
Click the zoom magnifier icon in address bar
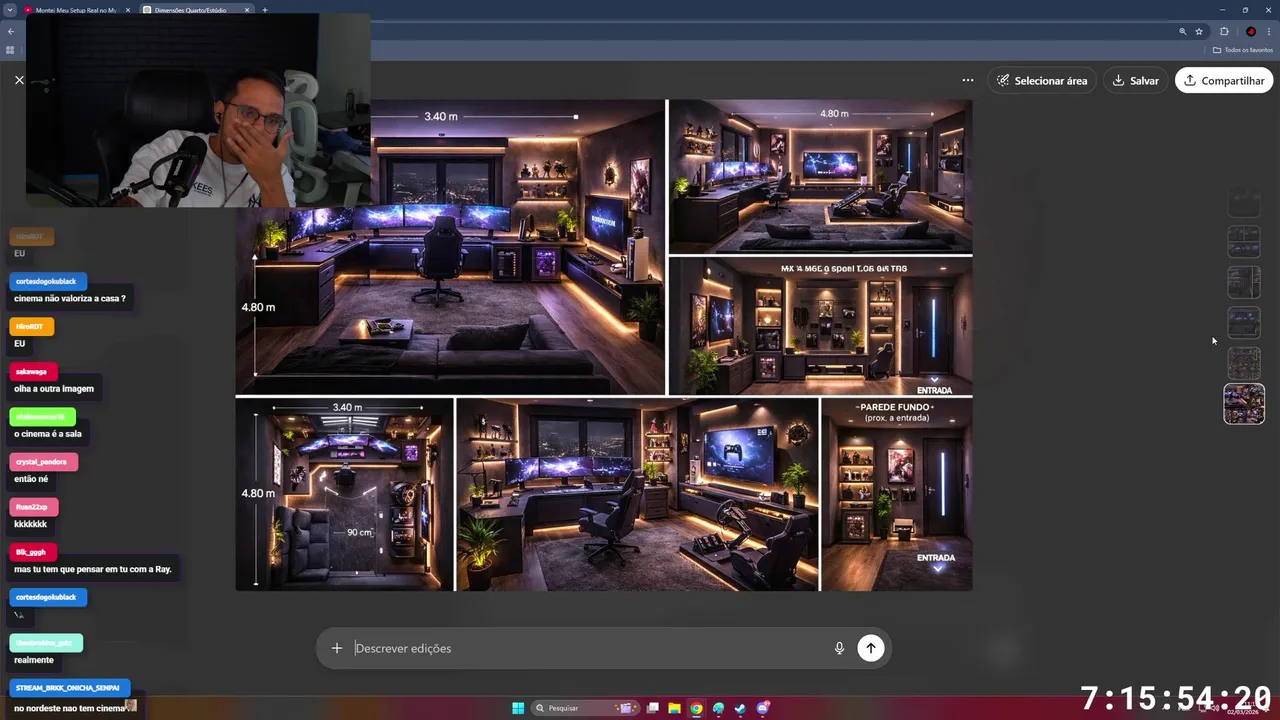(1183, 31)
